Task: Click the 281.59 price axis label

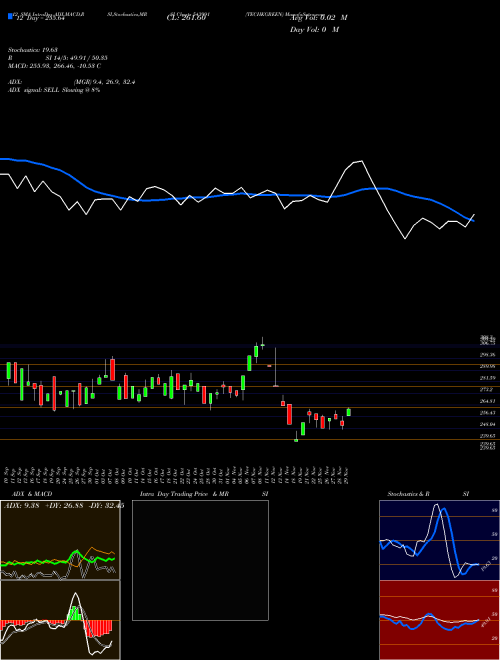Action: click(x=487, y=378)
